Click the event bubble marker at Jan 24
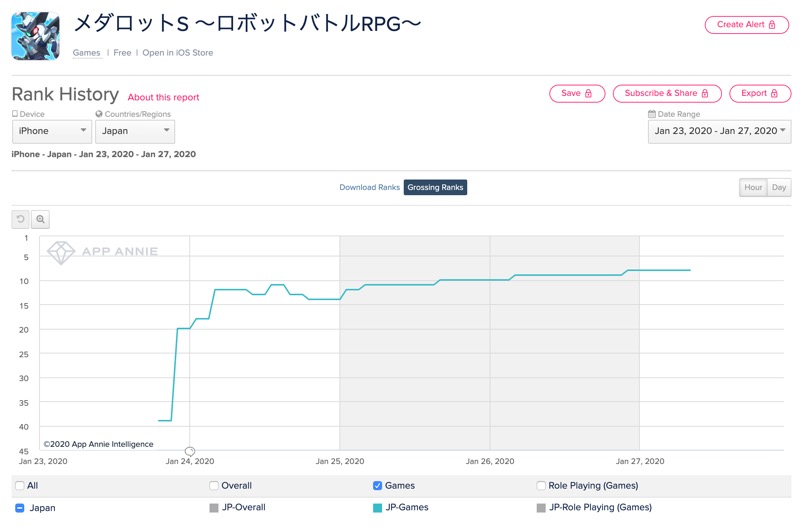The width and height of the screenshot is (800, 530). pyautogui.click(x=190, y=451)
